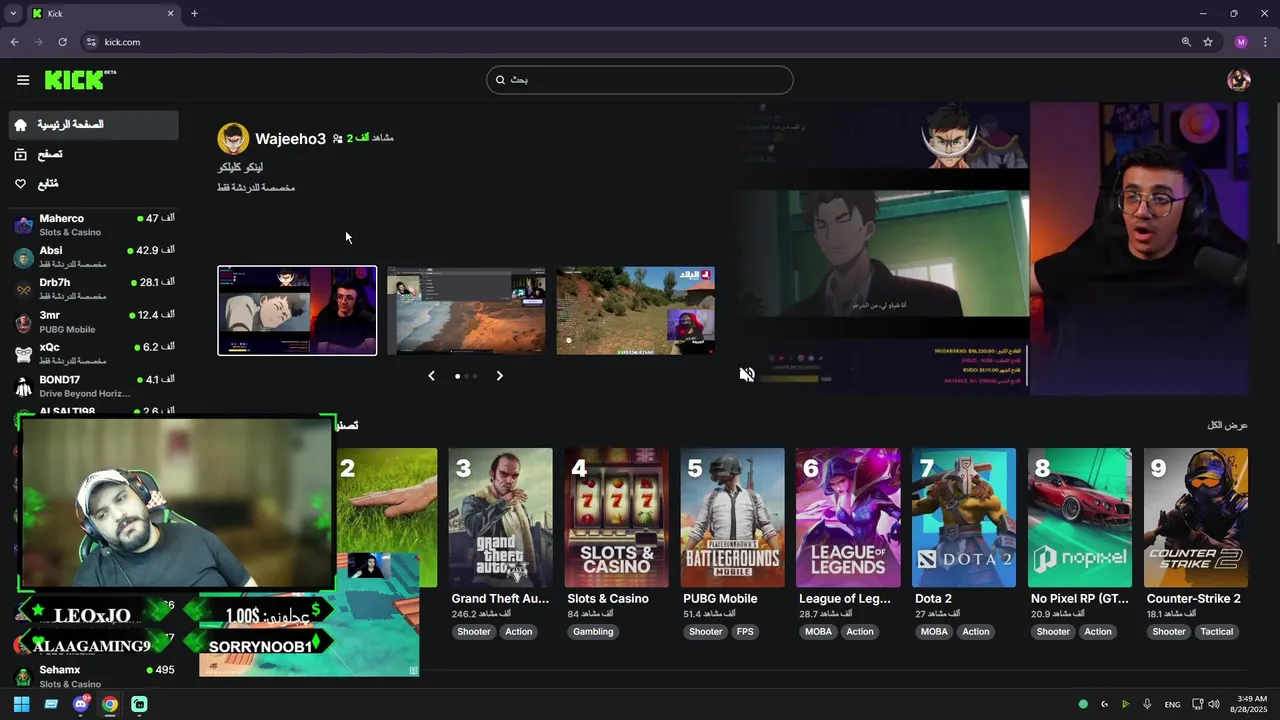Unmute the featured stream preview
1280x720 pixels.
747,374
